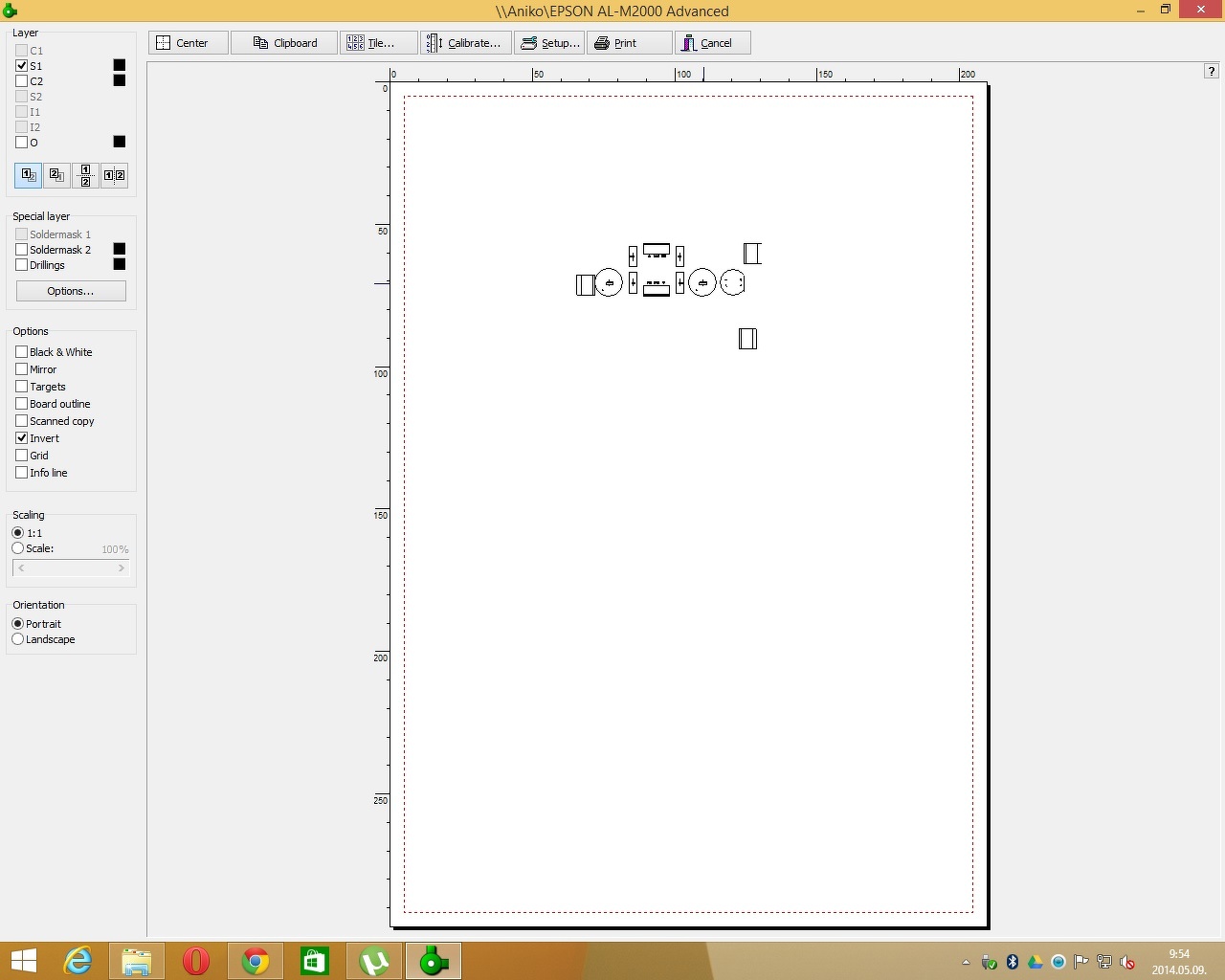Open the Action Center flag icon
The height and width of the screenshot is (980, 1225).
tap(1081, 962)
